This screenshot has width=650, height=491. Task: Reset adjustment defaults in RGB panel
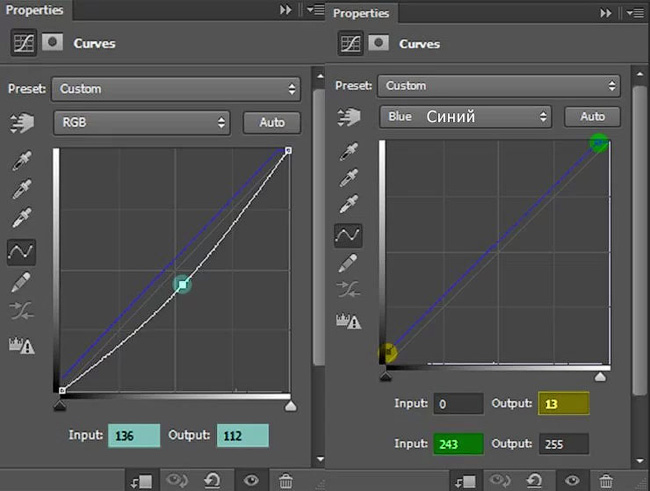coord(212,481)
